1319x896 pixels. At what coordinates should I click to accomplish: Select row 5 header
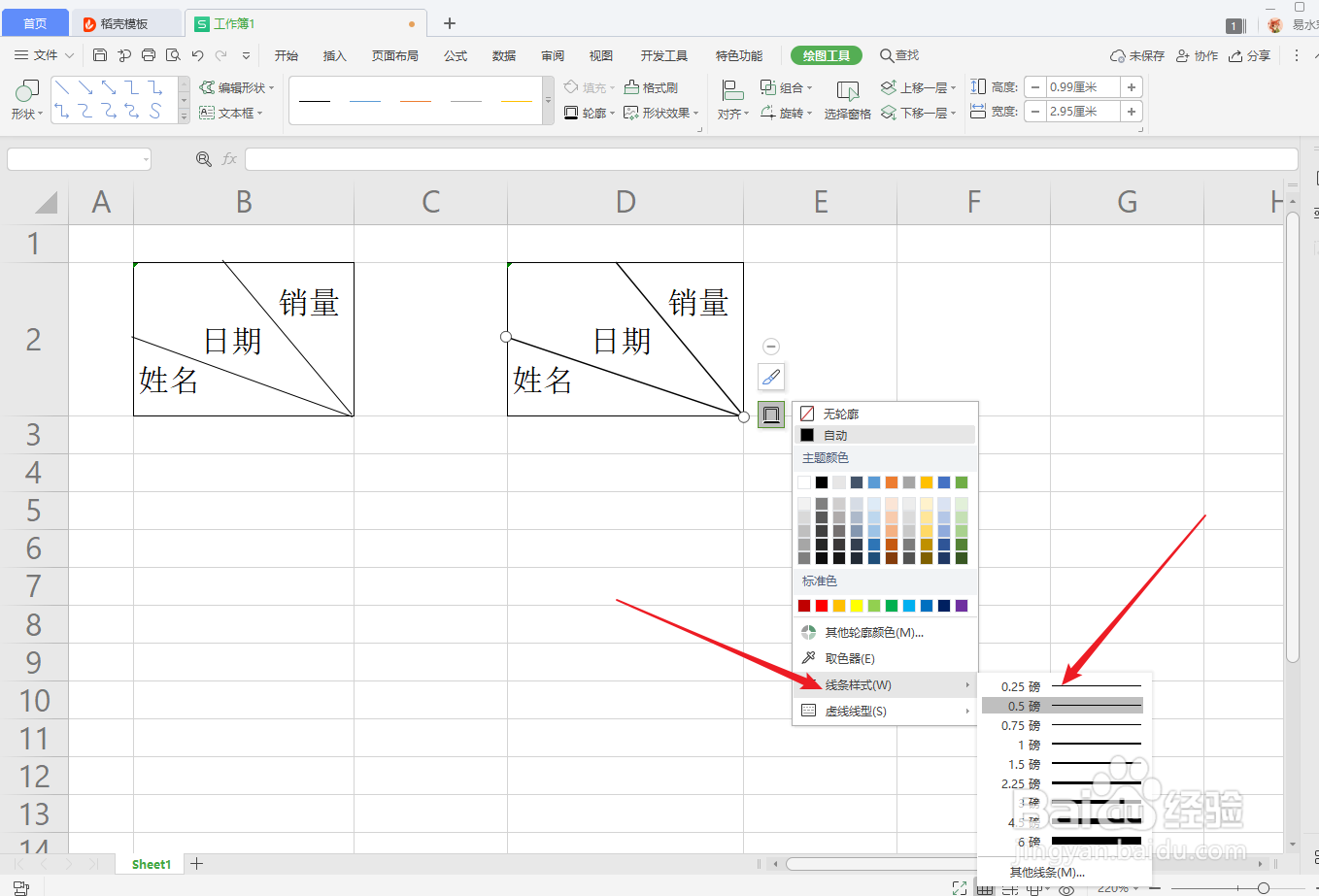pos(34,511)
